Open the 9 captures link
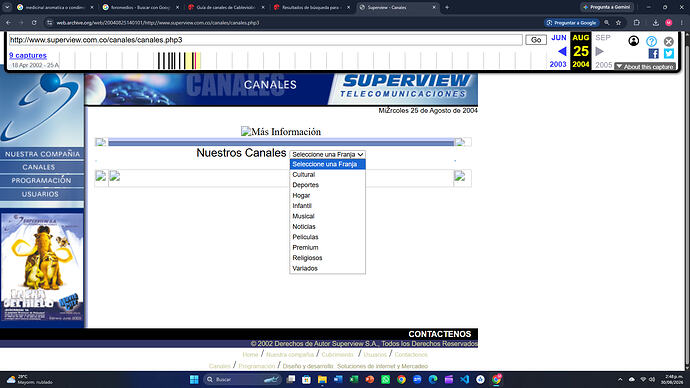The width and height of the screenshot is (690, 388). (x=28, y=55)
